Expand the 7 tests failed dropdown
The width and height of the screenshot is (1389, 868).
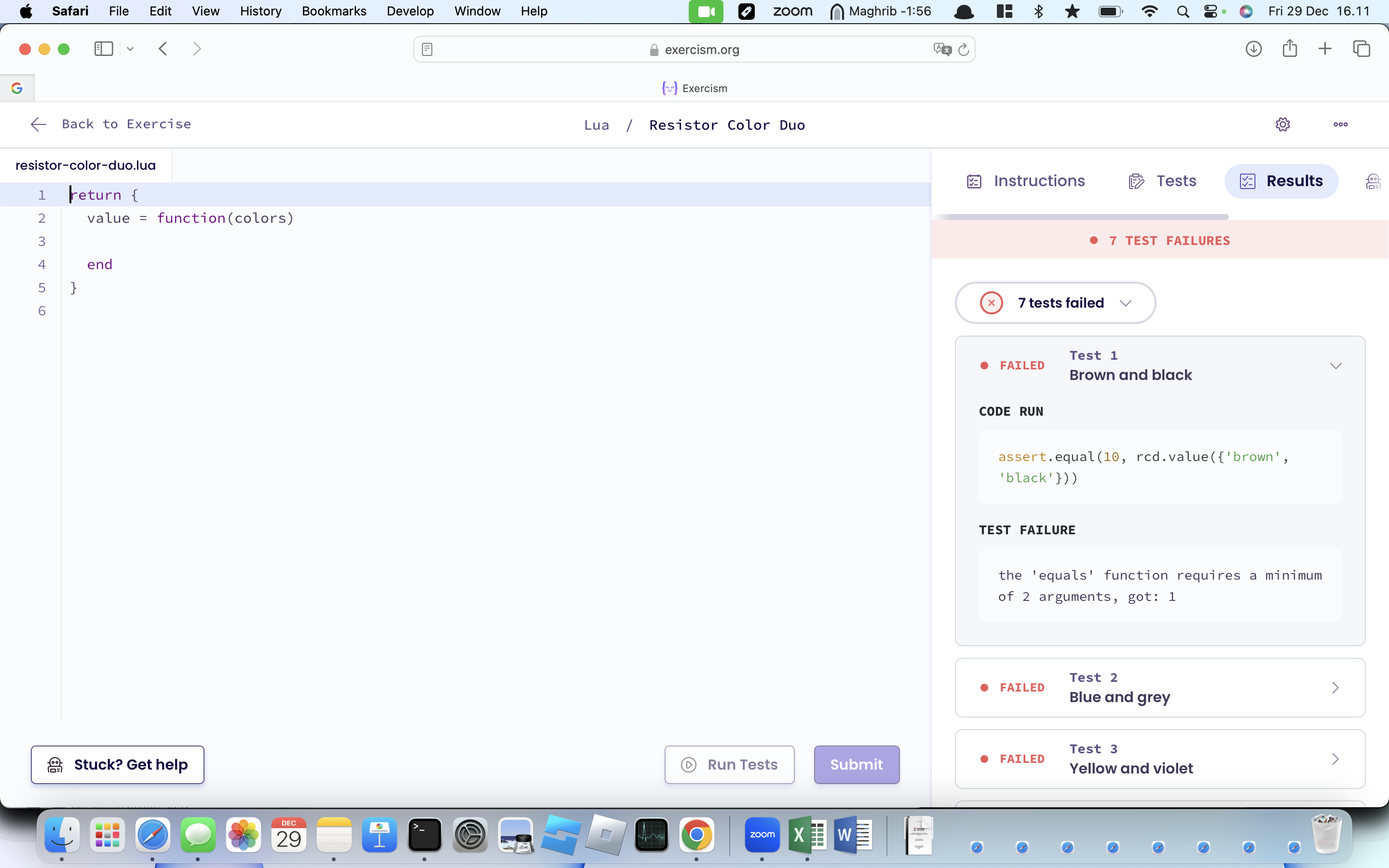1055,303
